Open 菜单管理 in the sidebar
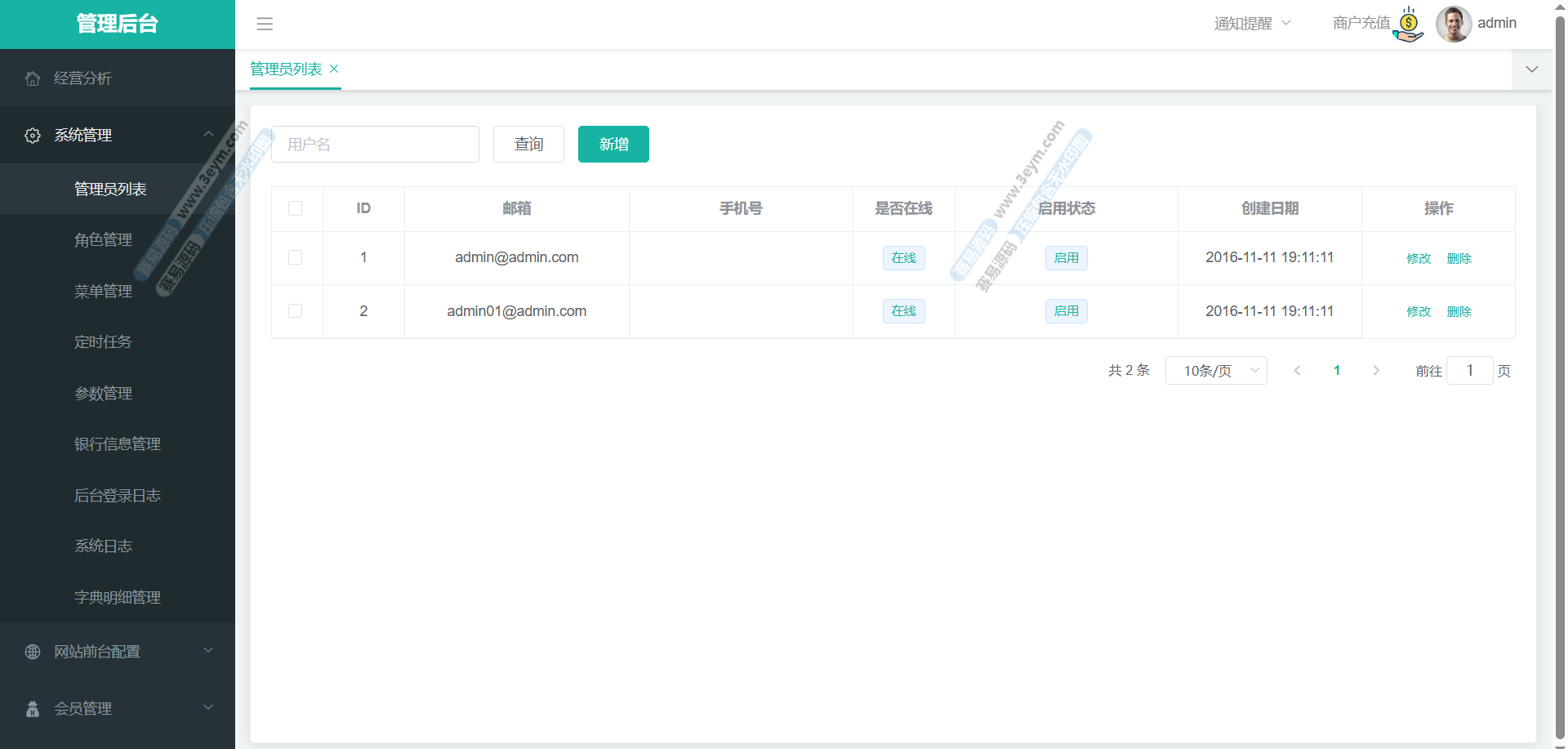 click(x=104, y=292)
